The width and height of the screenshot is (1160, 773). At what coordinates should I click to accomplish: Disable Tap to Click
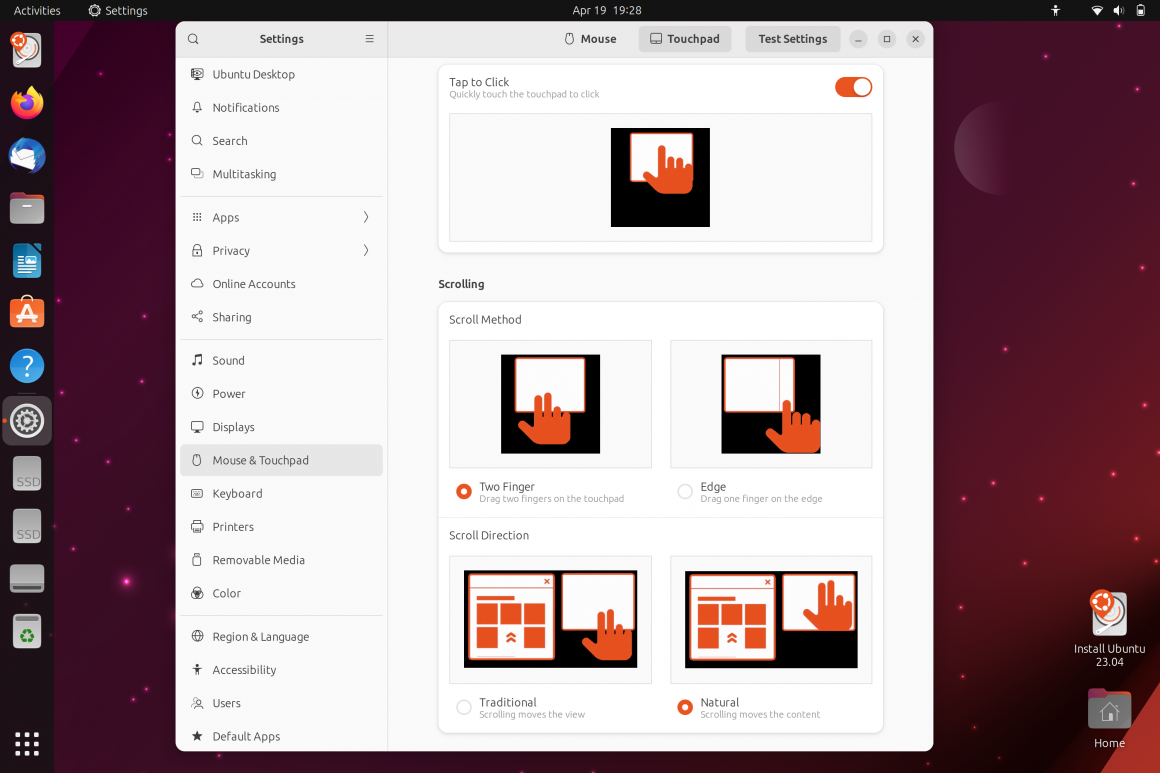853,87
